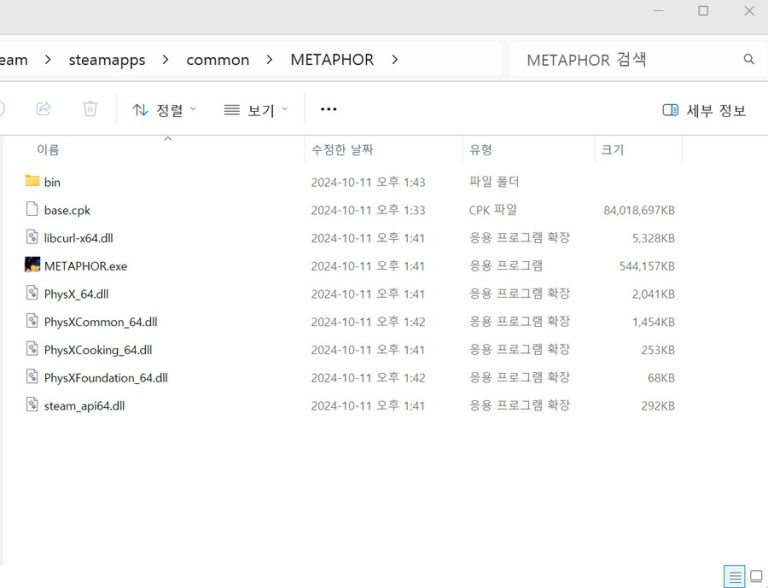The width and height of the screenshot is (768, 588).
Task: Switch to large thumbnails view icon
Action: 756,576
